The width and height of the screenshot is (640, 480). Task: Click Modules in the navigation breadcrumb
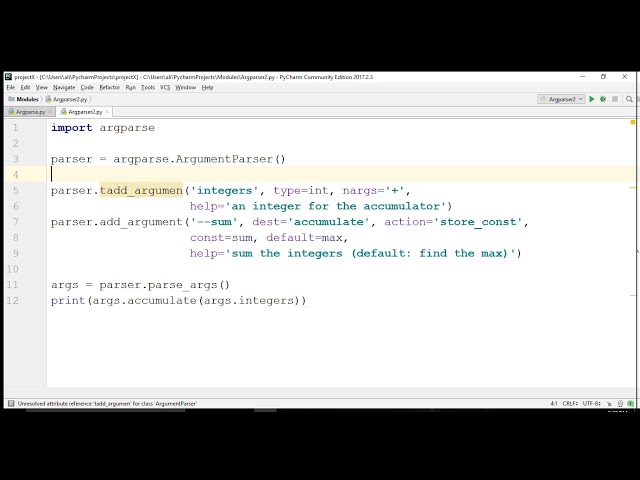(x=27, y=99)
